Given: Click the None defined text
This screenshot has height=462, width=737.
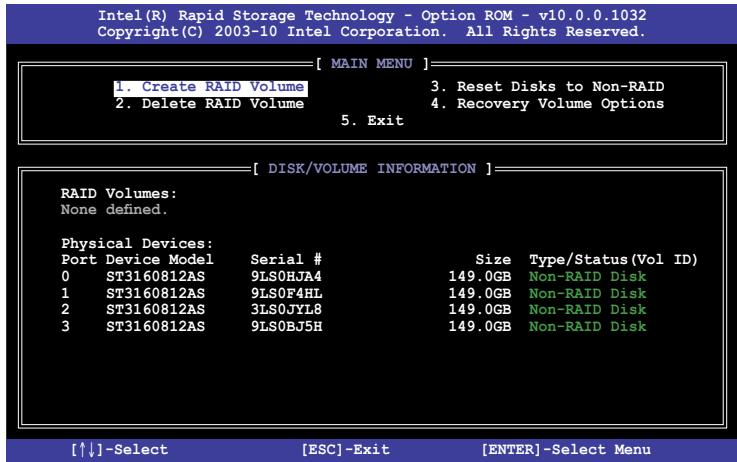Looking at the screenshot, I should tap(114, 210).
